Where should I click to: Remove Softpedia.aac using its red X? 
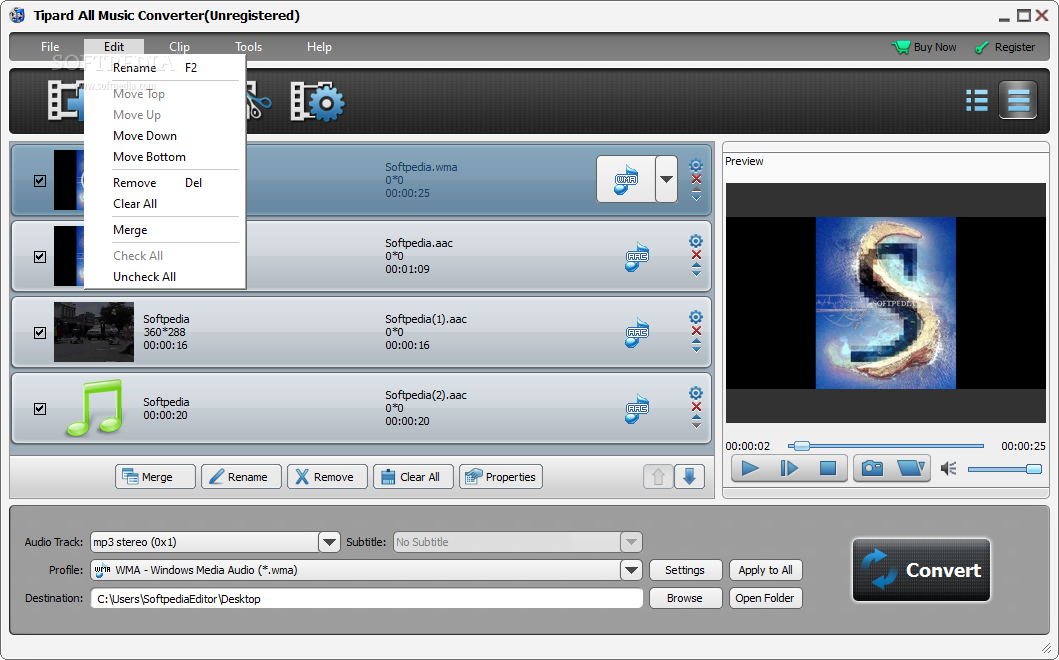tap(696, 255)
